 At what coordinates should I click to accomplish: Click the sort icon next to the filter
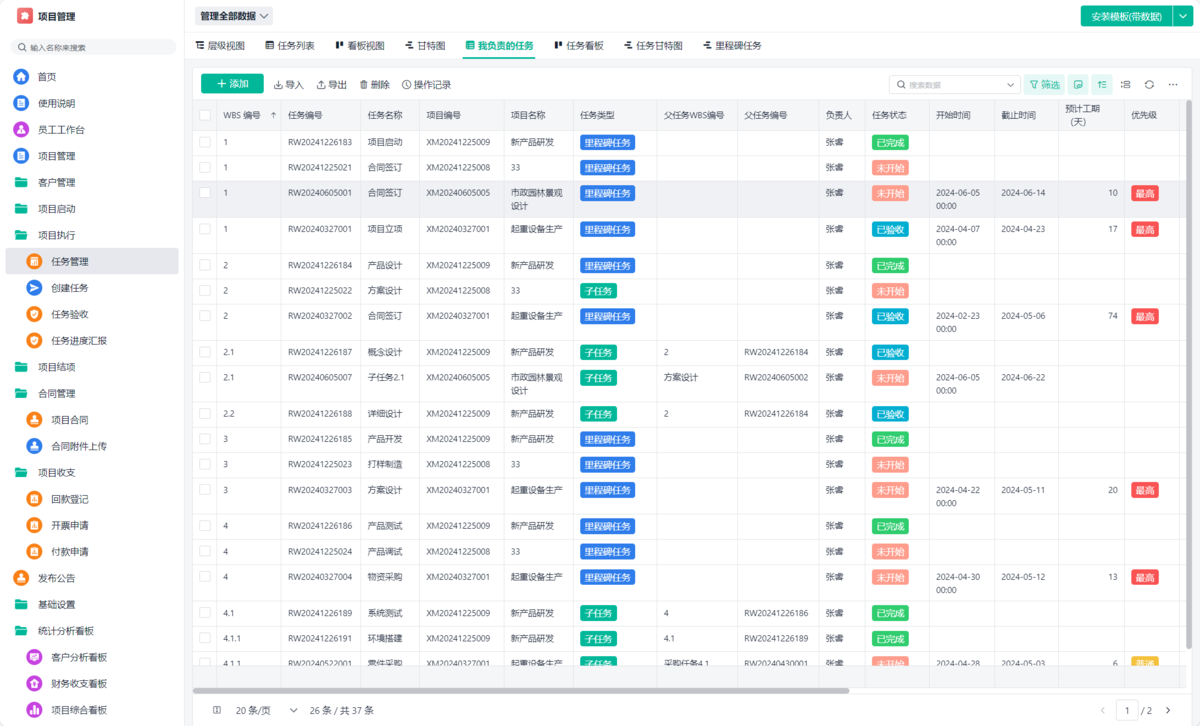coord(1102,85)
